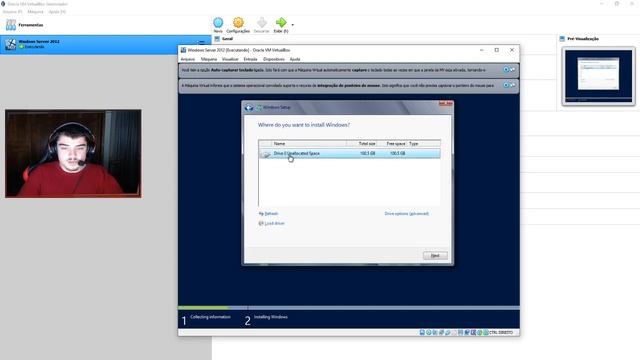The image size is (640, 360).
Task: Open Visualizar menu in the VM window
Action: coord(230,59)
